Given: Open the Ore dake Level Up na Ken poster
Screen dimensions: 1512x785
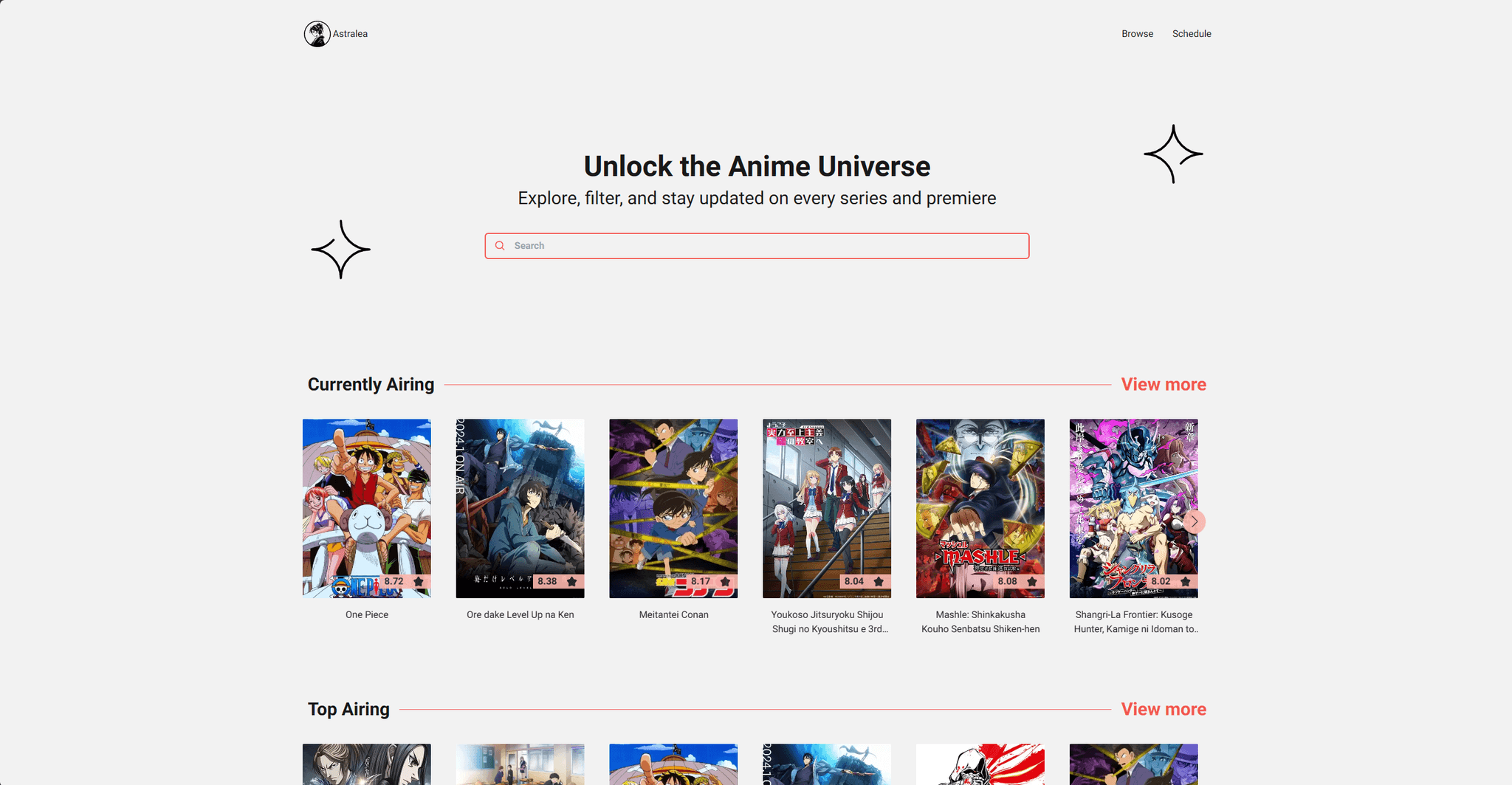Looking at the screenshot, I should point(520,509).
